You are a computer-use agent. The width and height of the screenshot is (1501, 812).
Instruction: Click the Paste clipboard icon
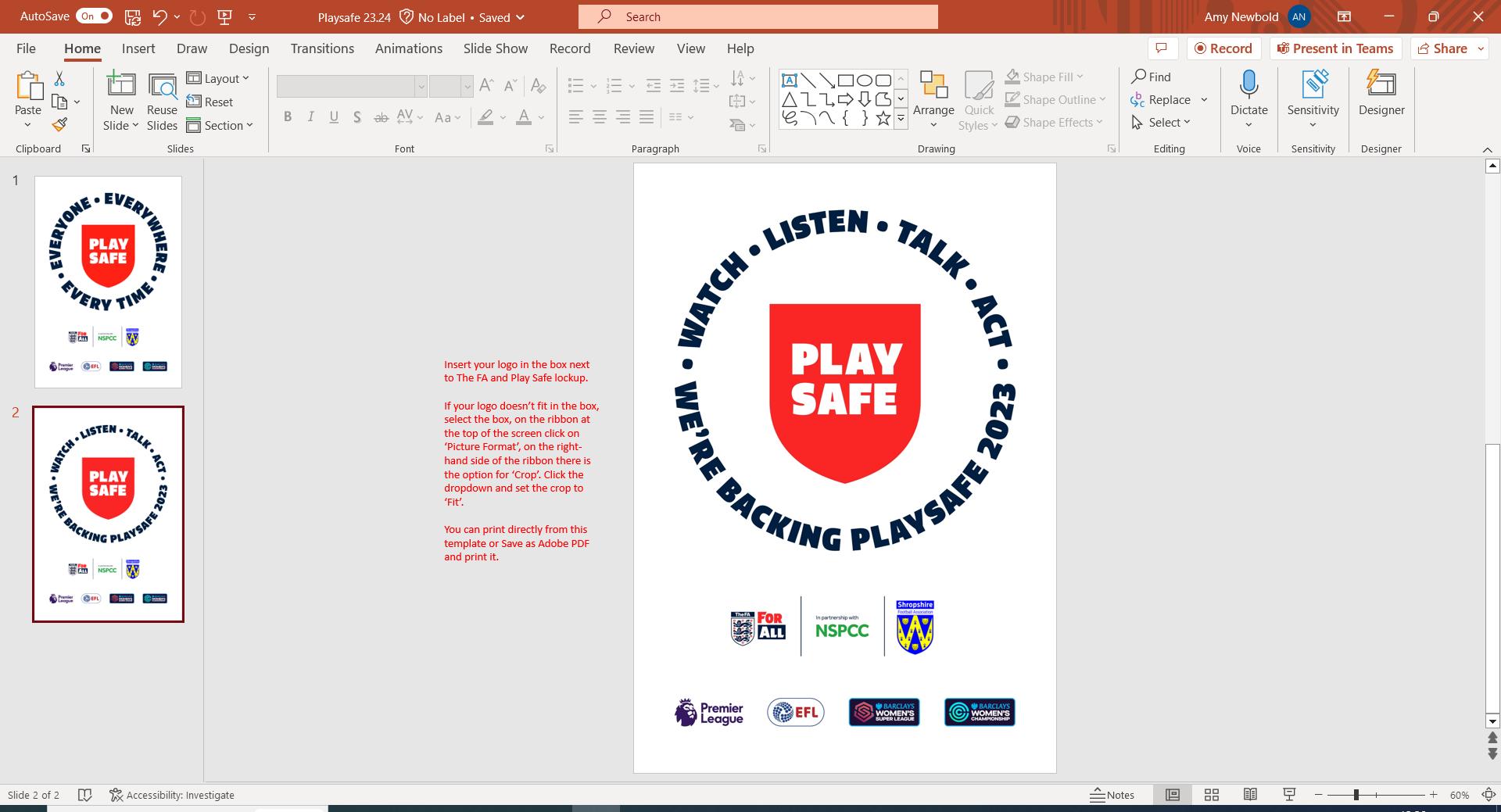[x=28, y=87]
